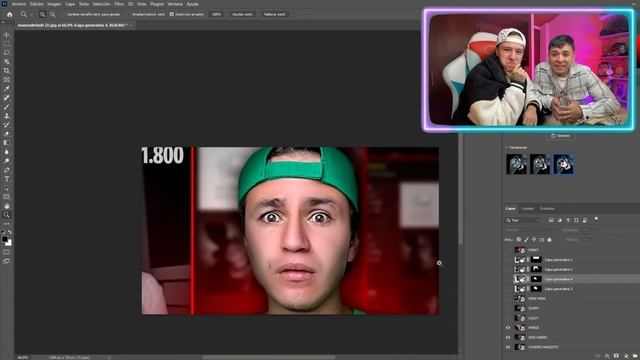Select the Crop tool
The image size is (640, 360).
point(7,71)
